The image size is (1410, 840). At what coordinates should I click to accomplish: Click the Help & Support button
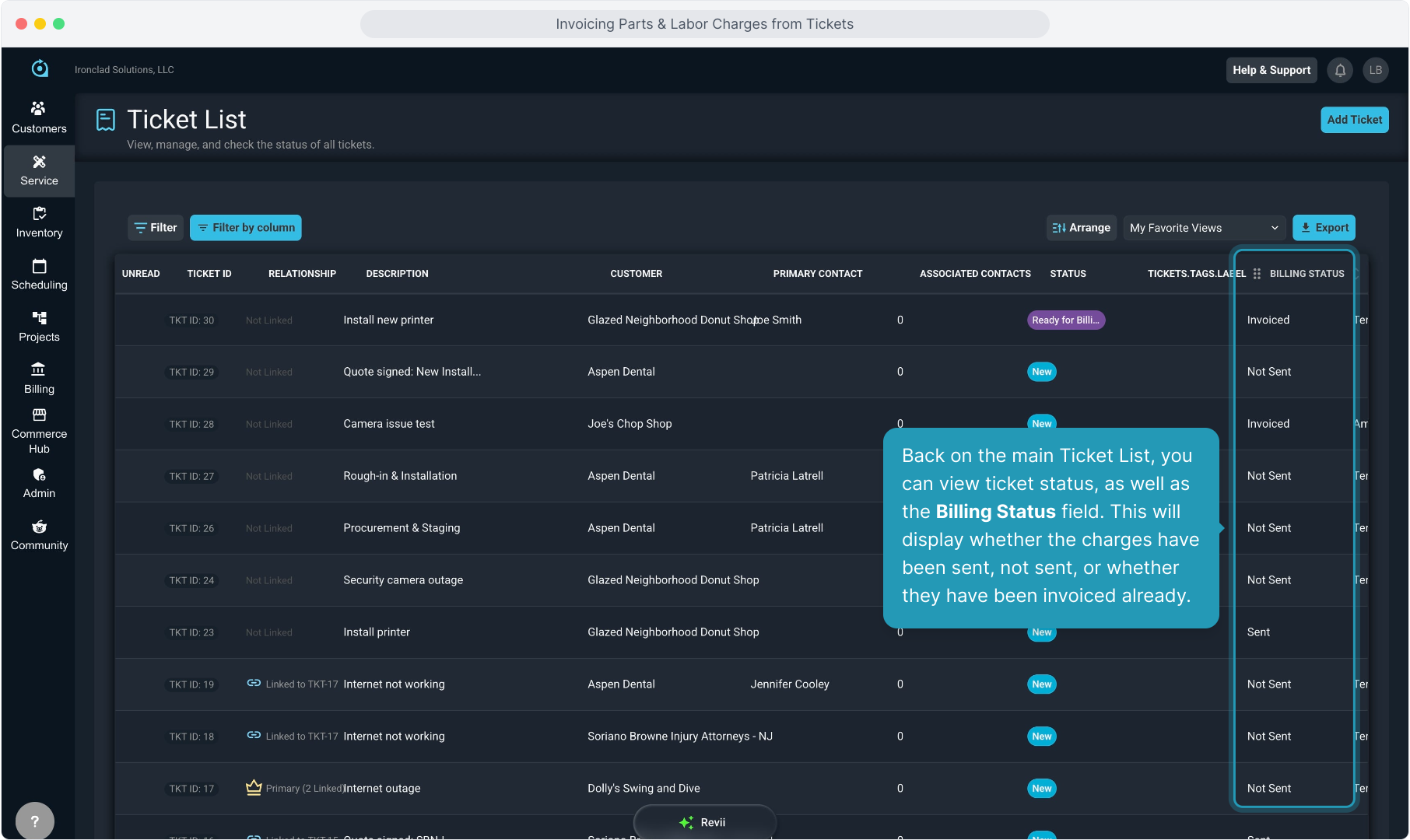click(x=1271, y=70)
